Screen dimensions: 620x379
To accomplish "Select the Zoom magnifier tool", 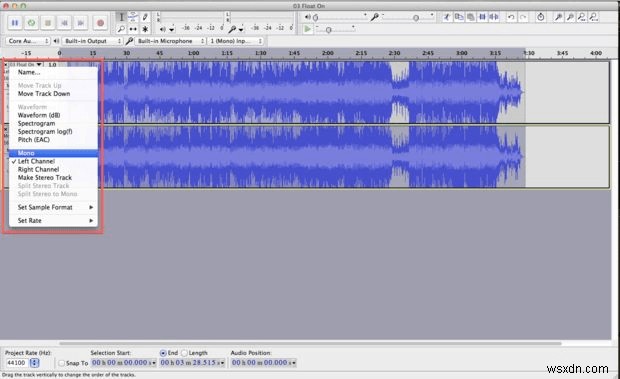I will click(121, 29).
